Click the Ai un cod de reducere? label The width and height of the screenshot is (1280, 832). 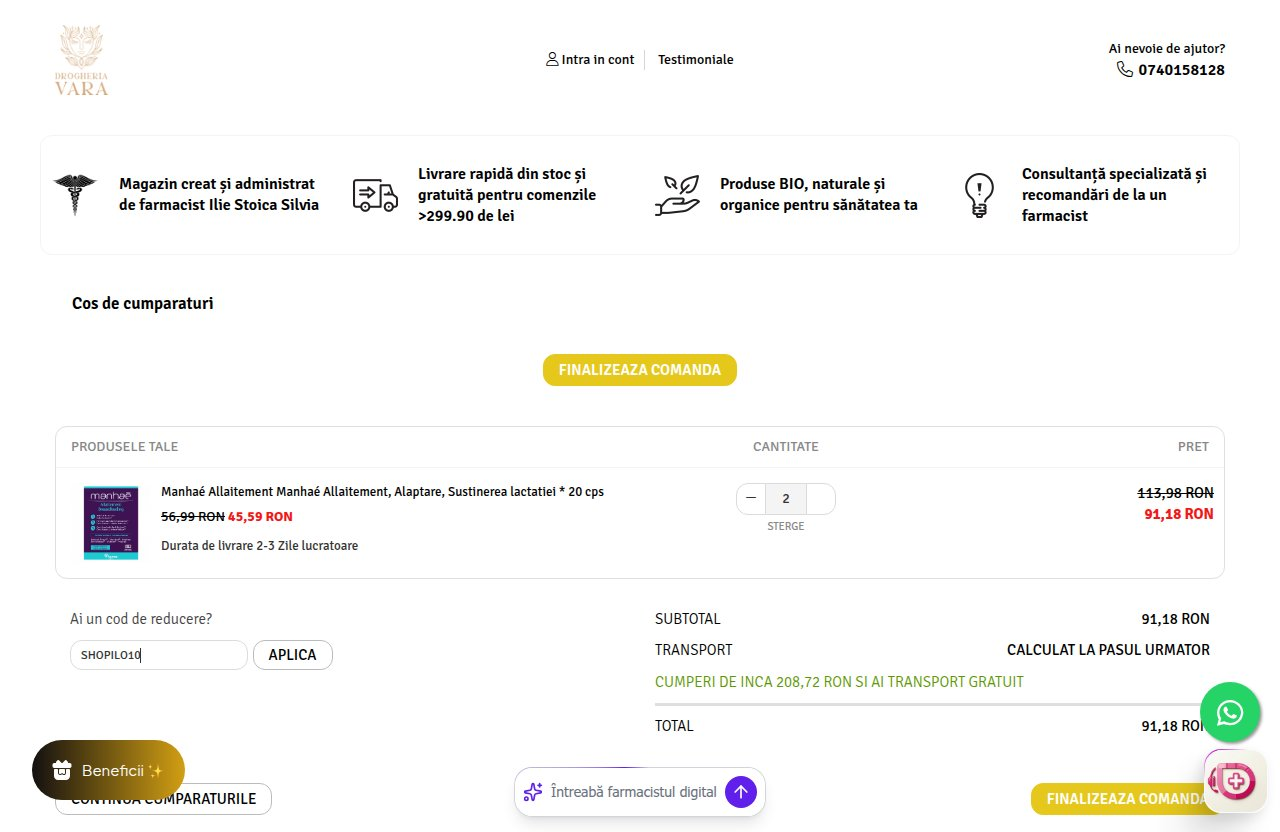pyautogui.click(x=141, y=619)
